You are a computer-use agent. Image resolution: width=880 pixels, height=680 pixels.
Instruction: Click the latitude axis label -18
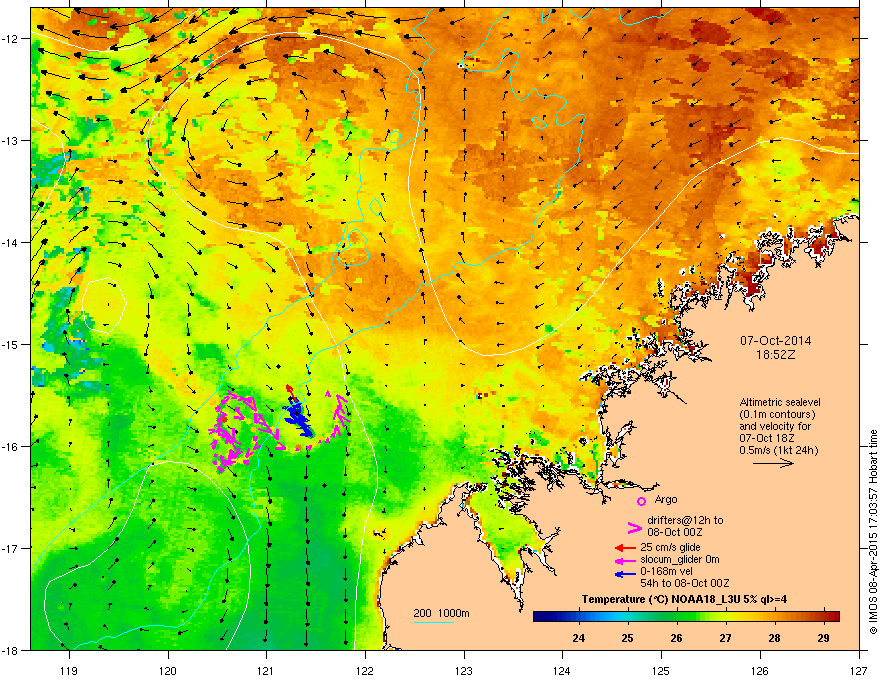tap(11, 650)
